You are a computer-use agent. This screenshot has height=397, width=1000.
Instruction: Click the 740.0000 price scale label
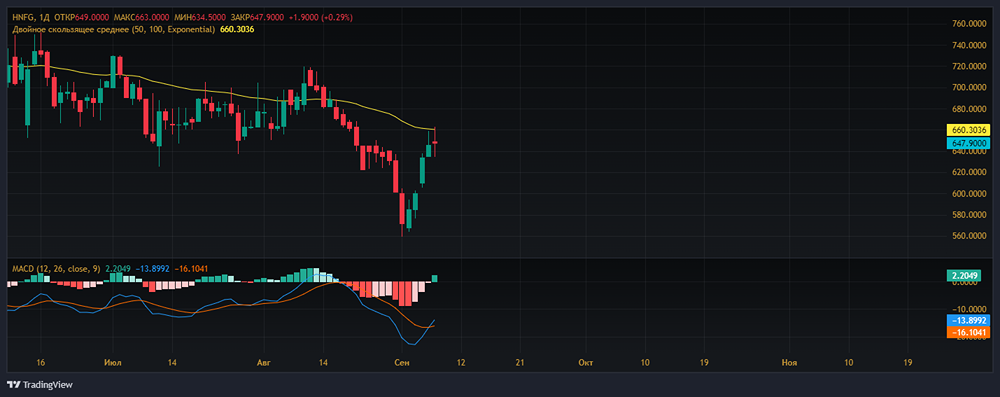tap(970, 45)
